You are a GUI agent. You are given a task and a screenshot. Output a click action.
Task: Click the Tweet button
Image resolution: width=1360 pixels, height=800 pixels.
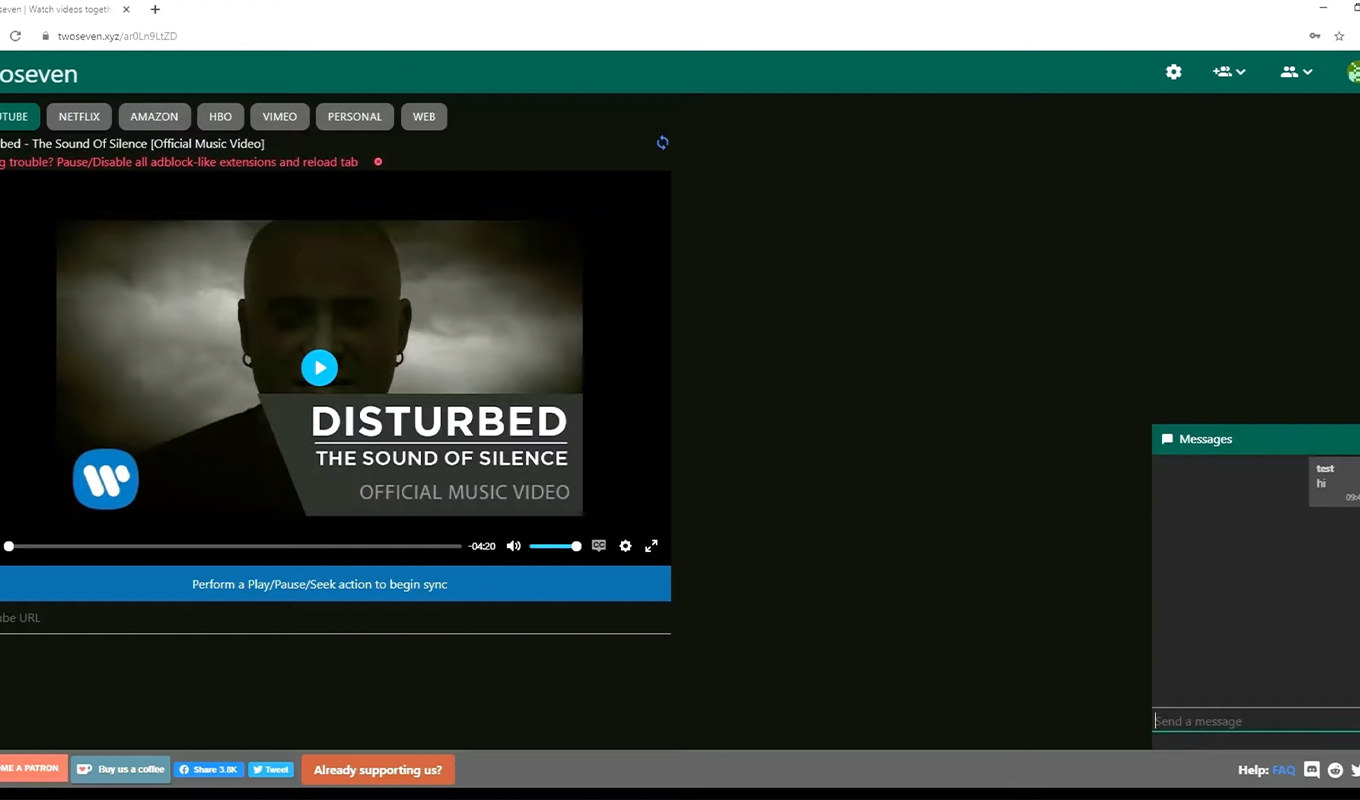click(x=271, y=770)
